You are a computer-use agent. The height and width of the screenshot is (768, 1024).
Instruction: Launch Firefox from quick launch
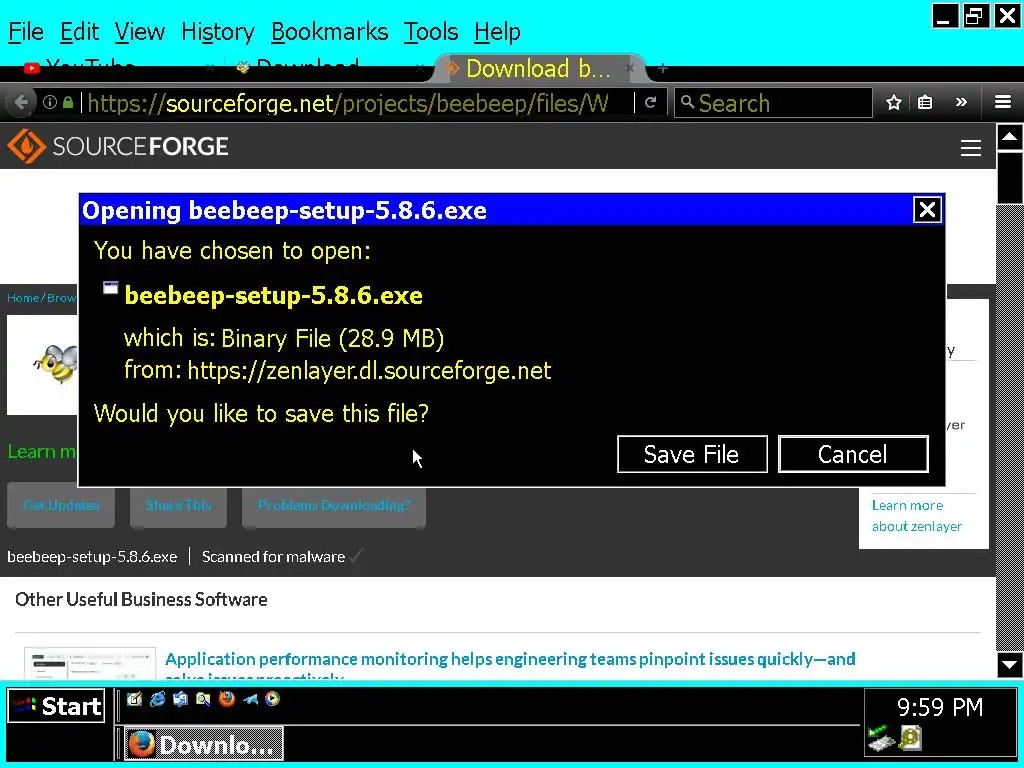(227, 699)
